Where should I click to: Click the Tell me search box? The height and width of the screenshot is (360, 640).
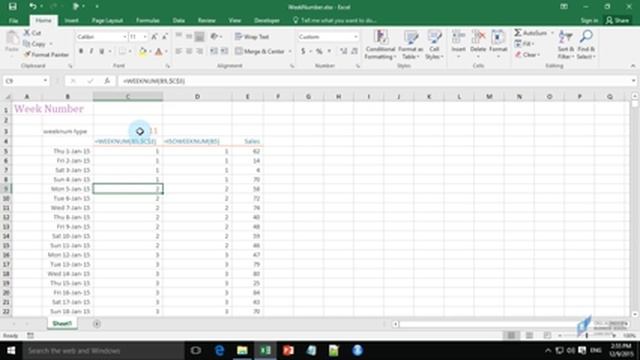tap(335, 20)
